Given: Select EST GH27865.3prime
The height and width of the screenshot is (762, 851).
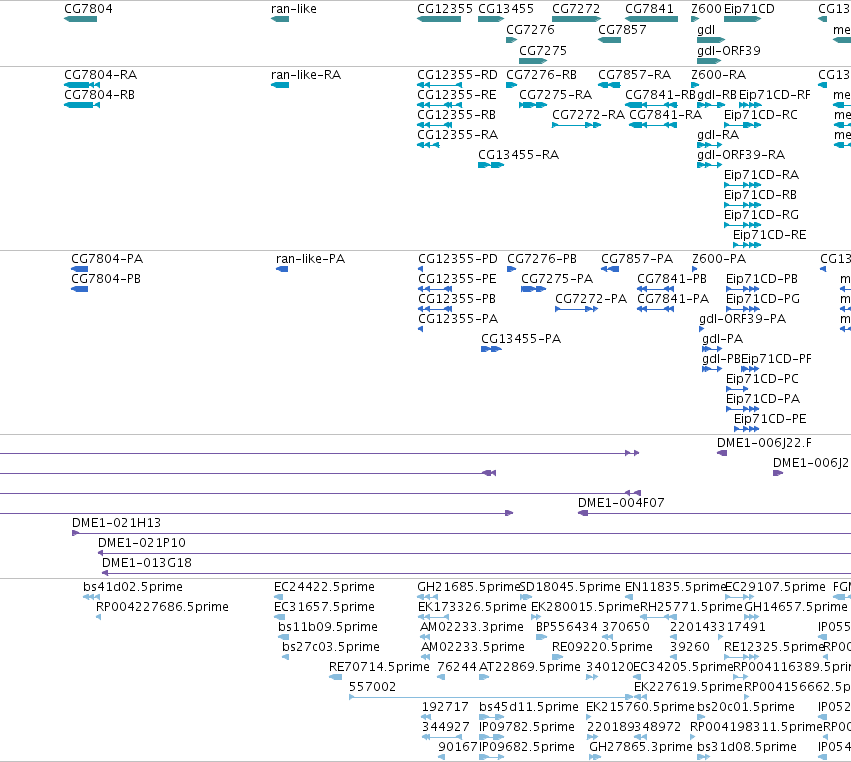Looking at the screenshot, I should click(x=640, y=747).
